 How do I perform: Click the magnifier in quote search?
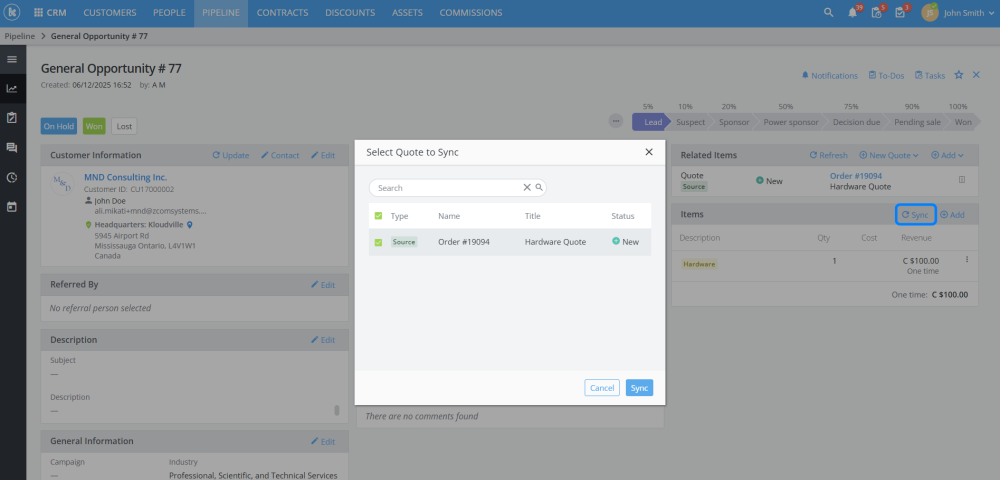point(539,187)
